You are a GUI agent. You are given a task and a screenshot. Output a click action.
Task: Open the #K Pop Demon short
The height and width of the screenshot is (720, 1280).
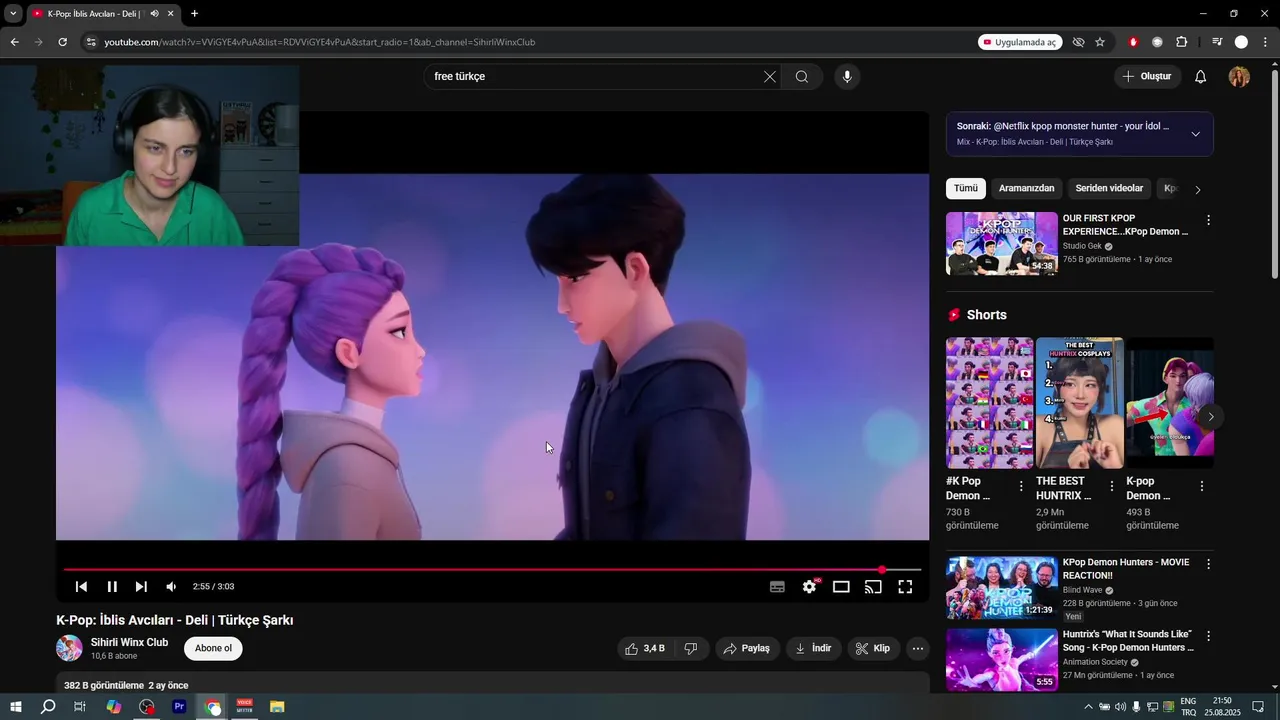tap(990, 402)
